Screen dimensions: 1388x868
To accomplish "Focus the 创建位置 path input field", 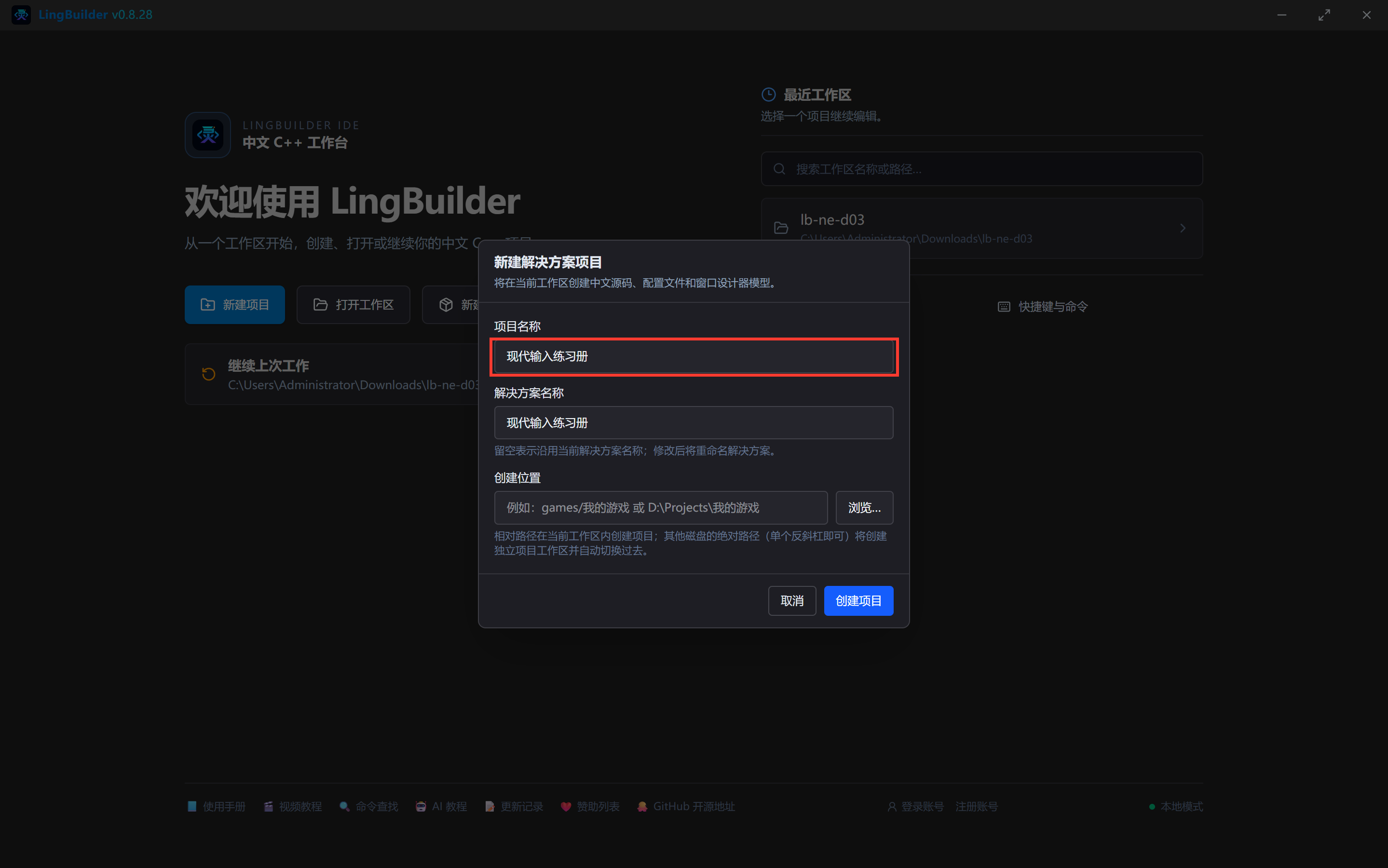I will point(661,508).
